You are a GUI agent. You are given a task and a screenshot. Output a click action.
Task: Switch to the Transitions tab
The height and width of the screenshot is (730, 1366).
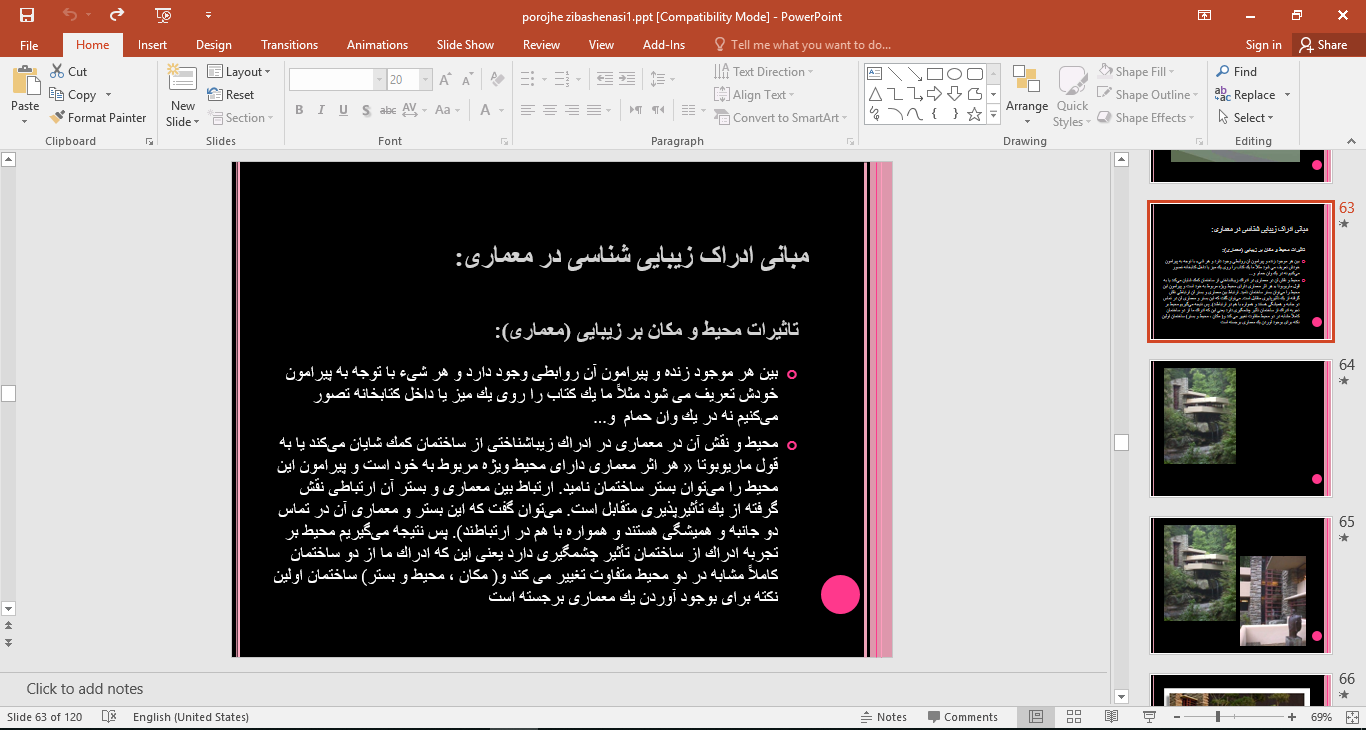[x=289, y=45]
